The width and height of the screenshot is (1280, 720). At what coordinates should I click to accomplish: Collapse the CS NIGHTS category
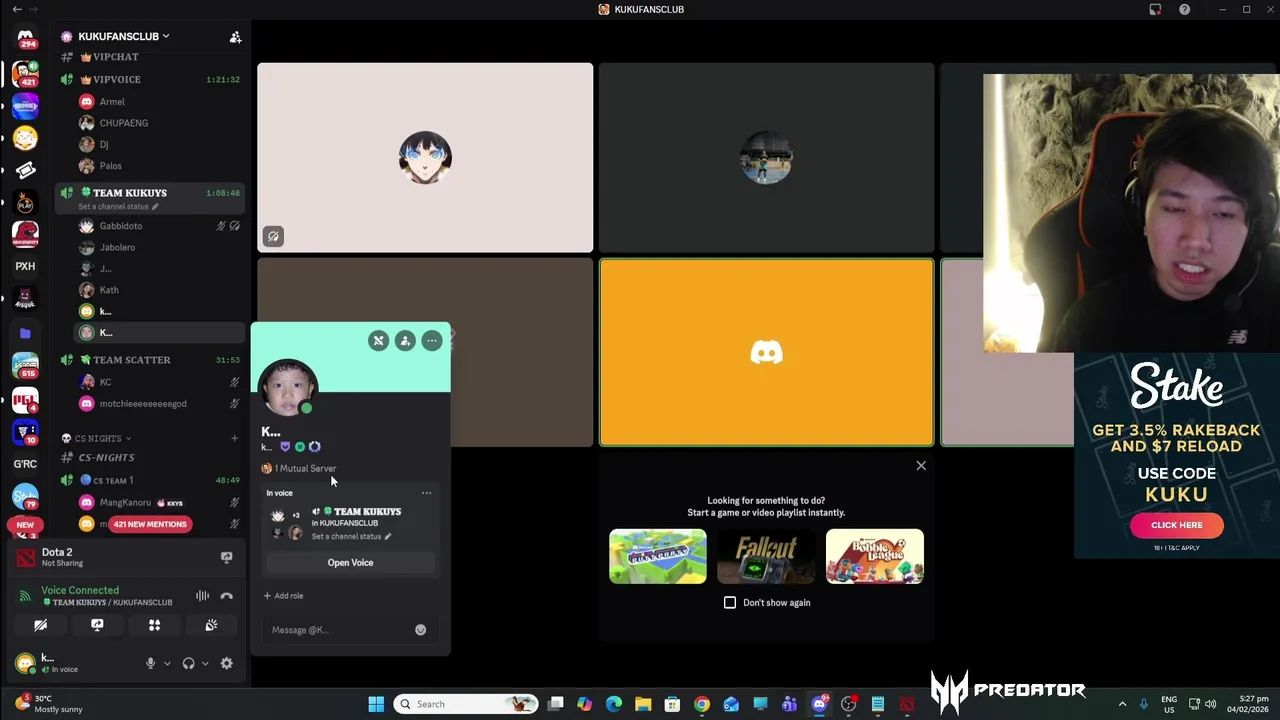tap(97, 438)
